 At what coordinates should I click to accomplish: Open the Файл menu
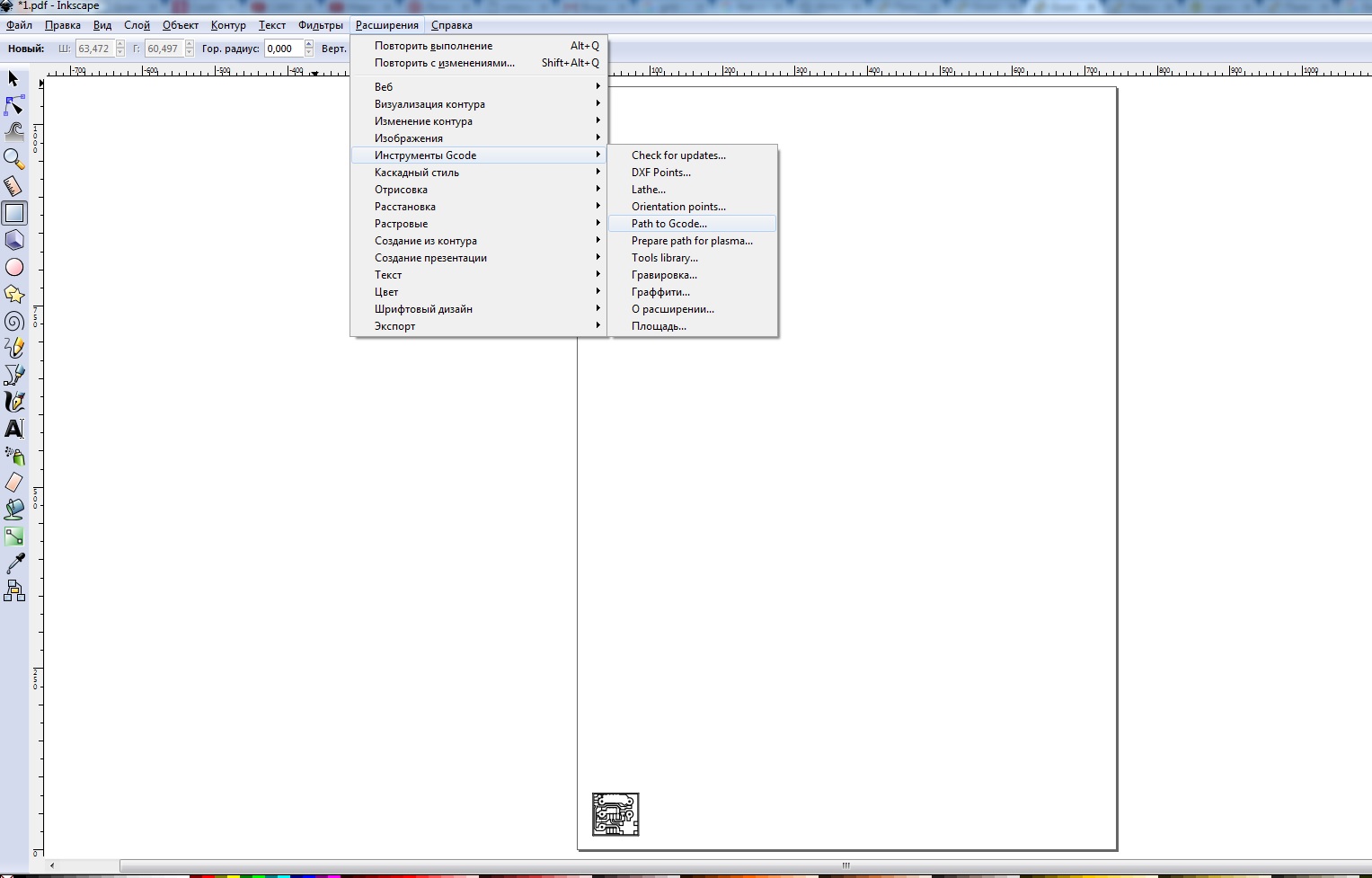click(19, 25)
